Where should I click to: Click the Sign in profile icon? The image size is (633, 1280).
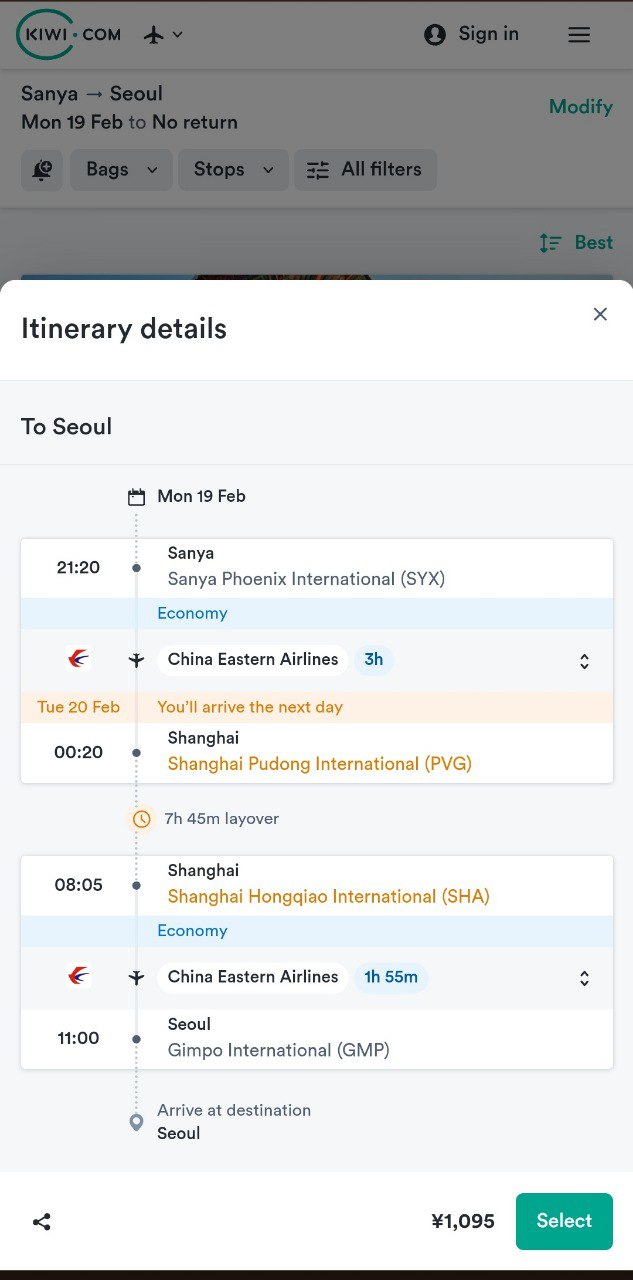click(x=435, y=35)
